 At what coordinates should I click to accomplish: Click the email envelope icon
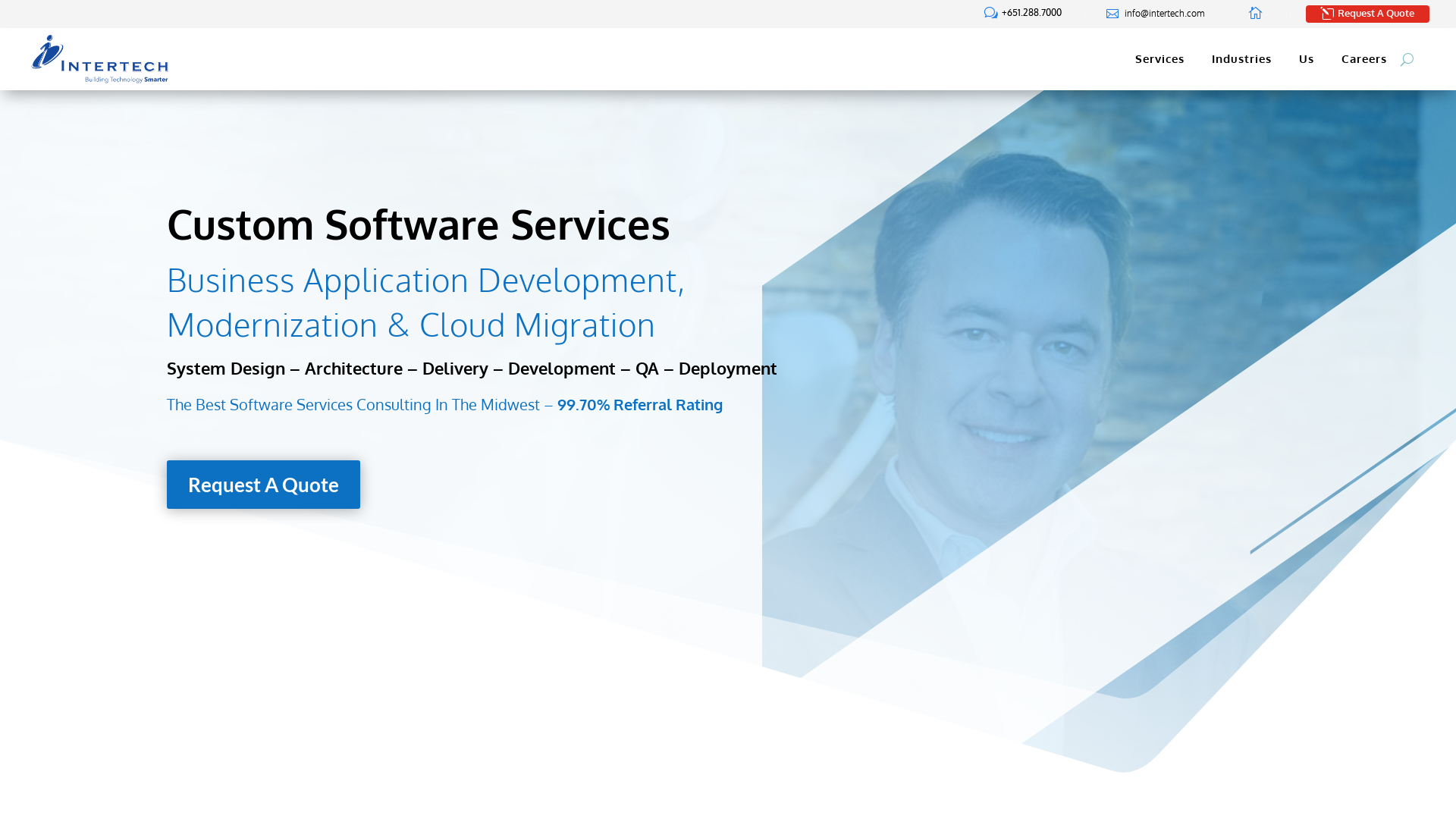pos(1112,14)
